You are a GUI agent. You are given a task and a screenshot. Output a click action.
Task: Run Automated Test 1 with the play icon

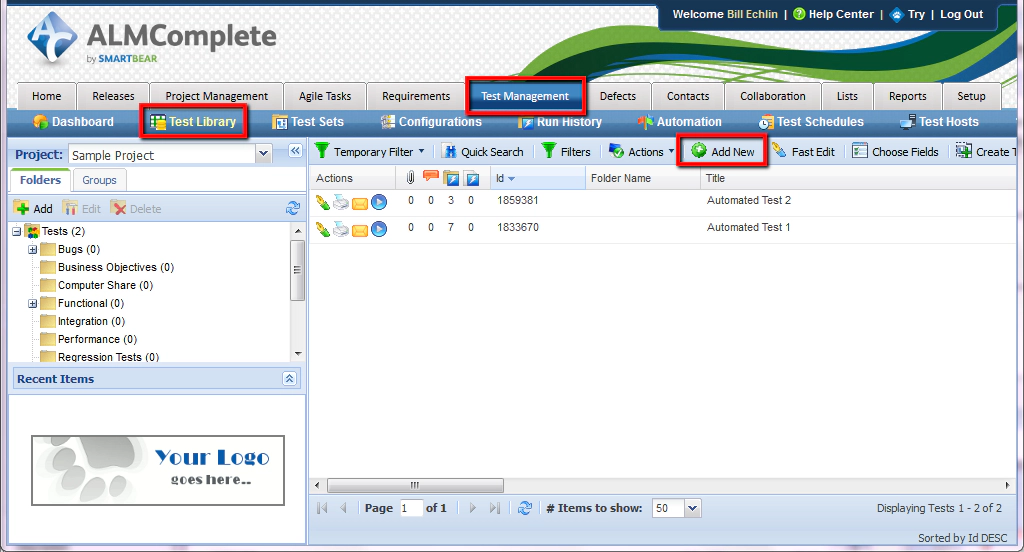379,229
